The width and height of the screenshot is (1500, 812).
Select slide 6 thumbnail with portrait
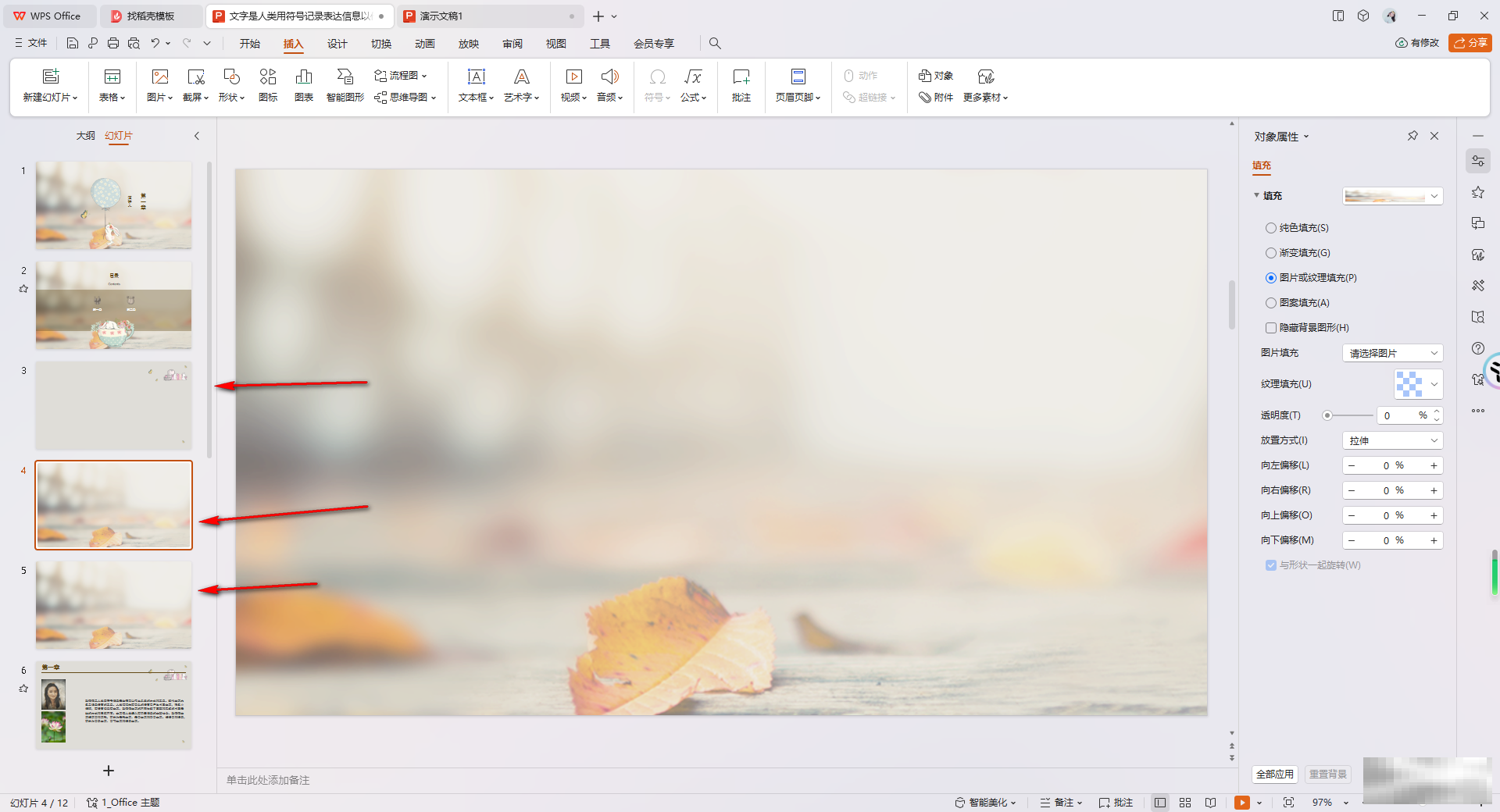coord(113,705)
